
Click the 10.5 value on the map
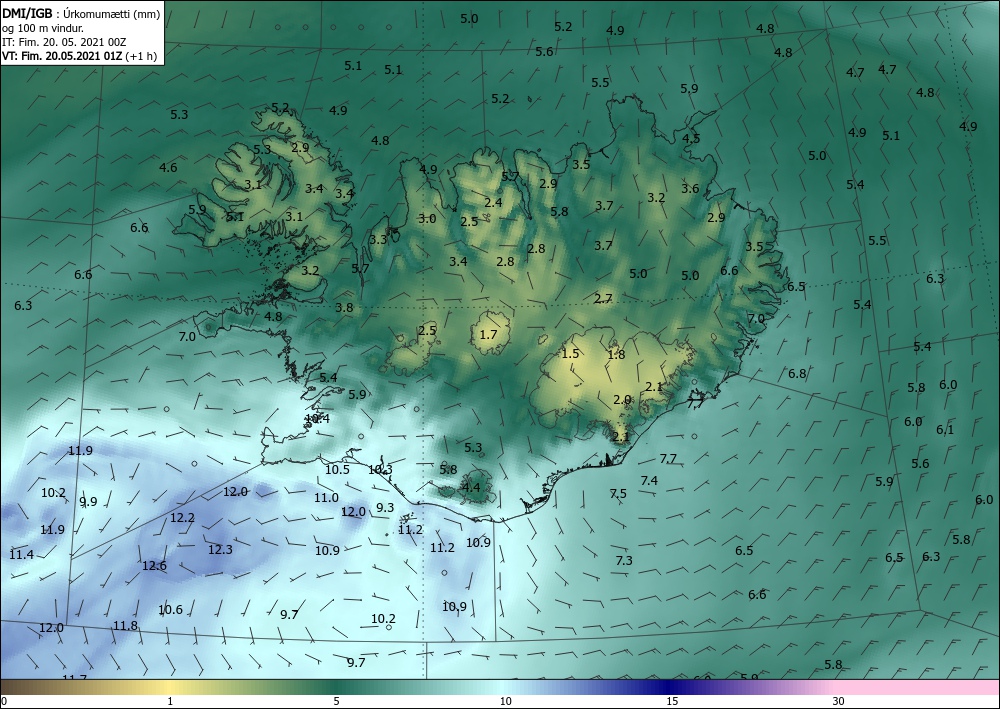coord(337,470)
